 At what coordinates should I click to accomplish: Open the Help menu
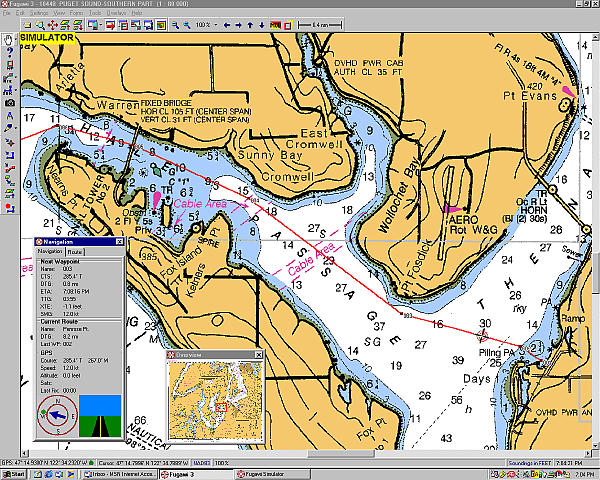[137, 13]
